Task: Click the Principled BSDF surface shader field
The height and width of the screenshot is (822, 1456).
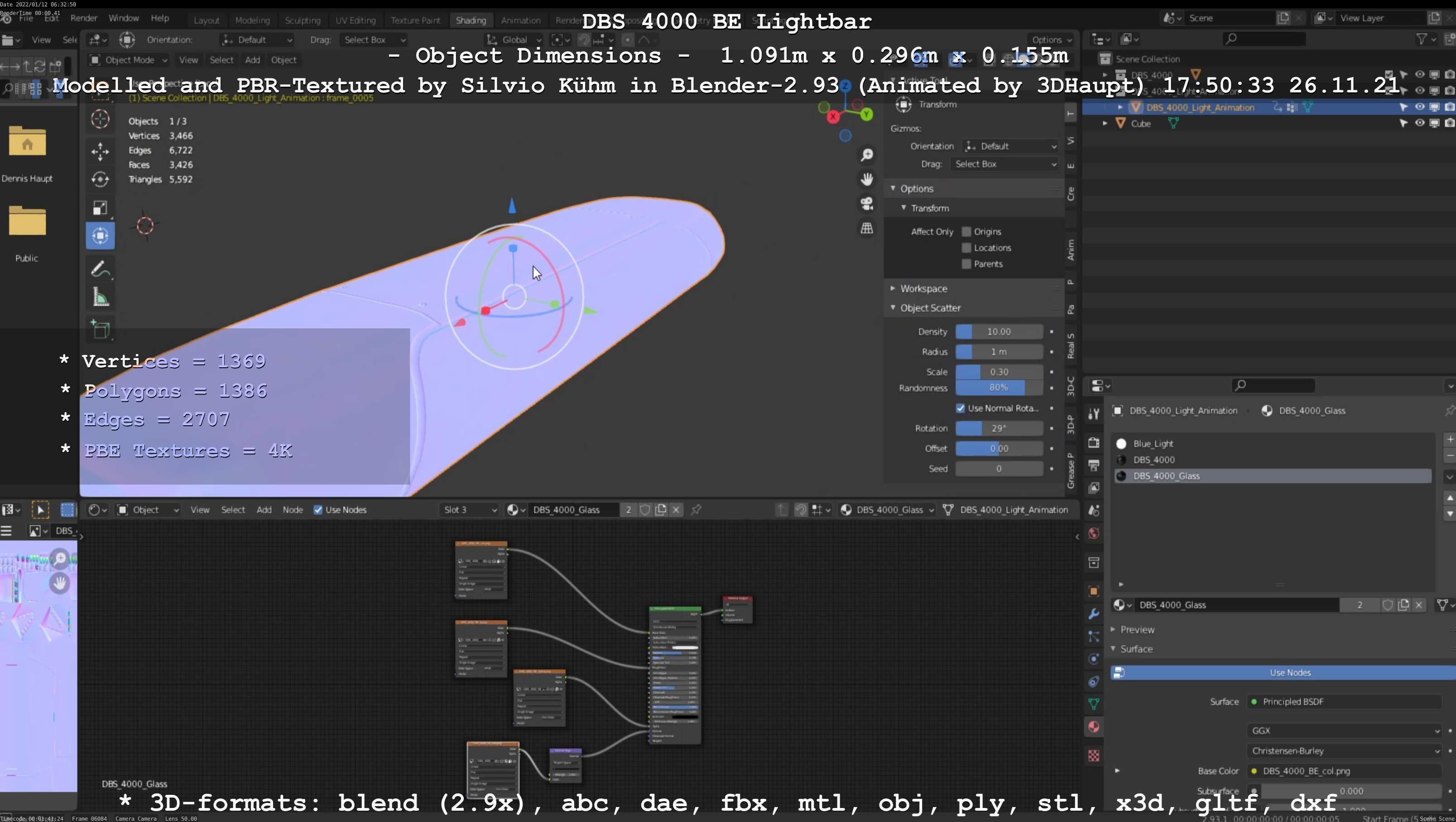Action: coord(1345,702)
